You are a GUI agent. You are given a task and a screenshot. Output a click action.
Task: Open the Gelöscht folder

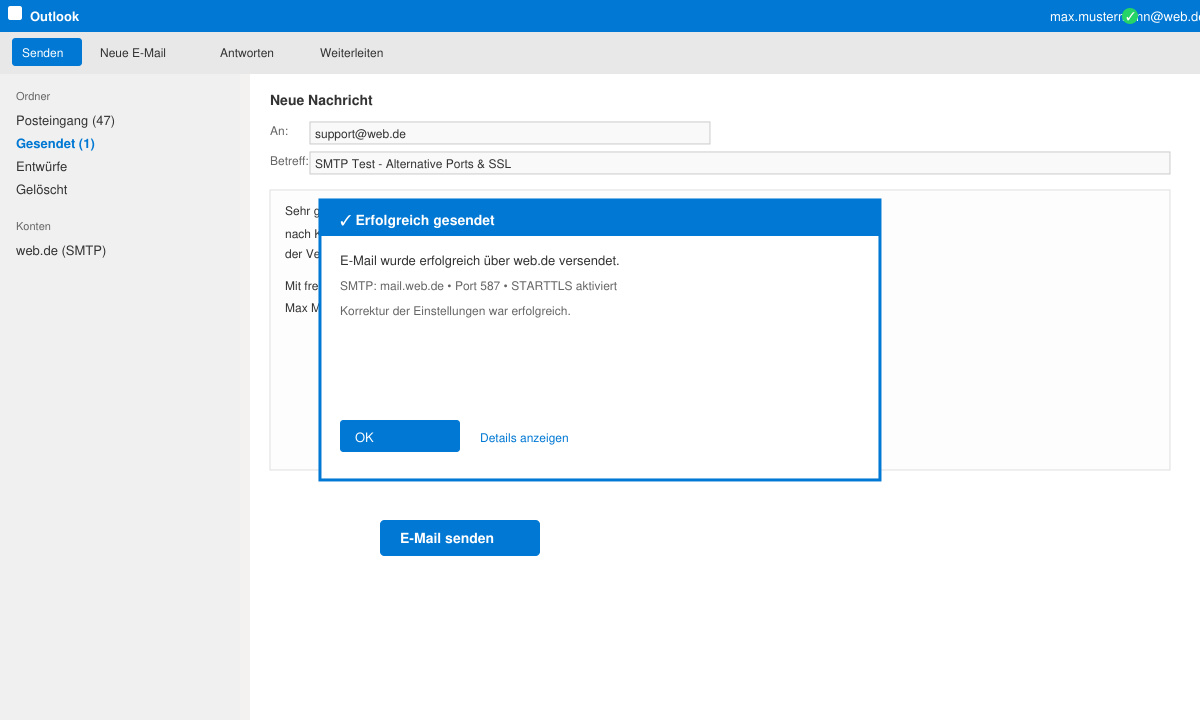tap(42, 189)
